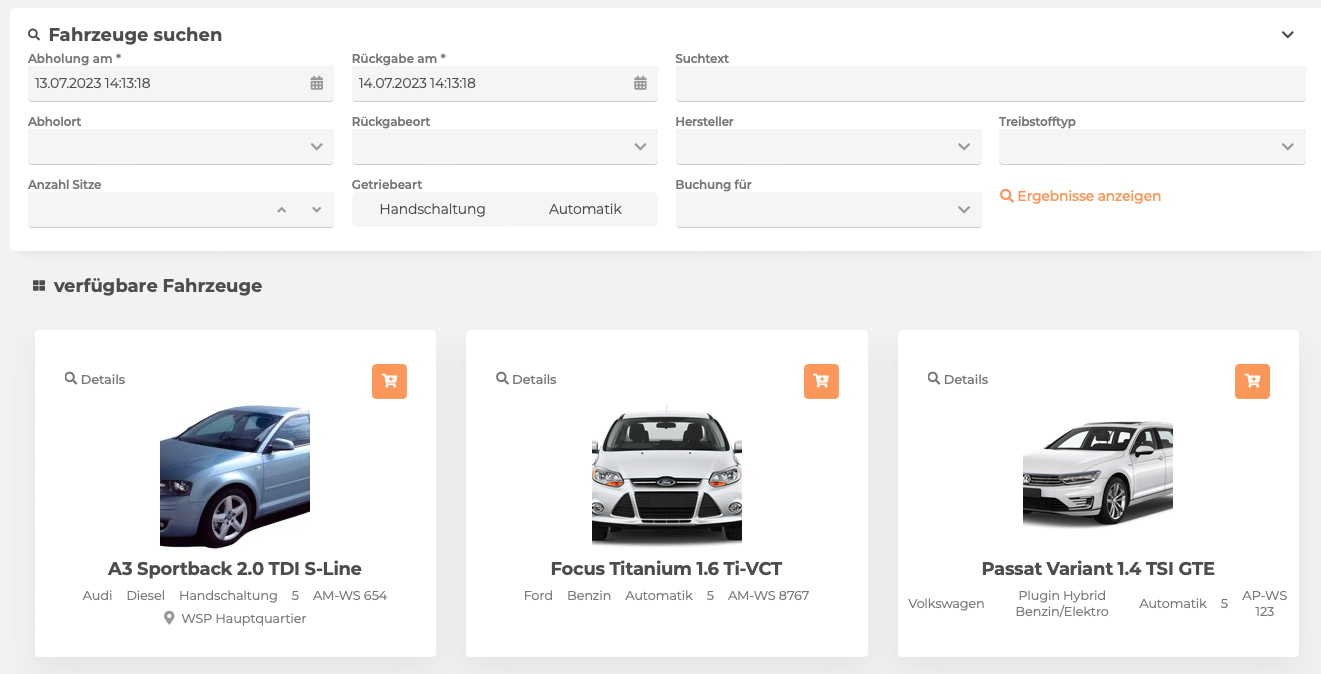Open the Hersteller dropdown
The image size is (1321, 674).
pos(829,147)
